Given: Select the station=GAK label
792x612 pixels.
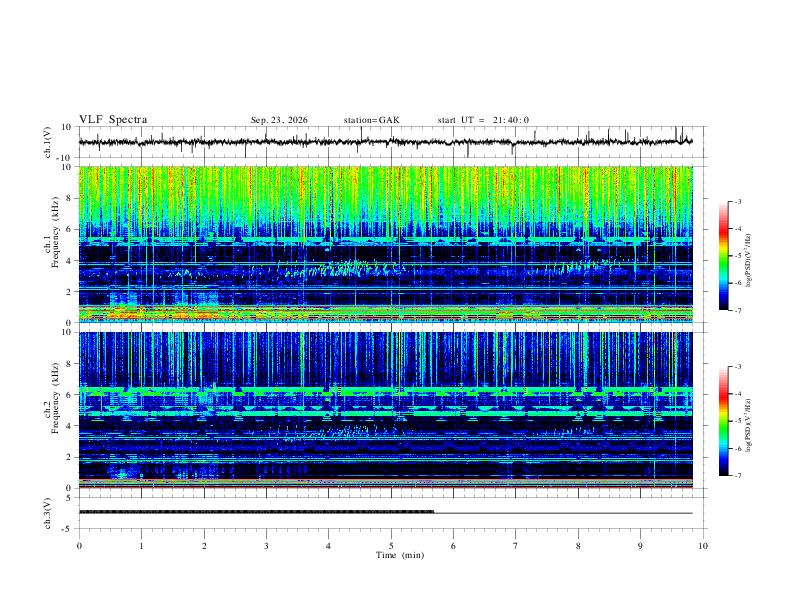Looking at the screenshot, I should pyautogui.click(x=371, y=120).
